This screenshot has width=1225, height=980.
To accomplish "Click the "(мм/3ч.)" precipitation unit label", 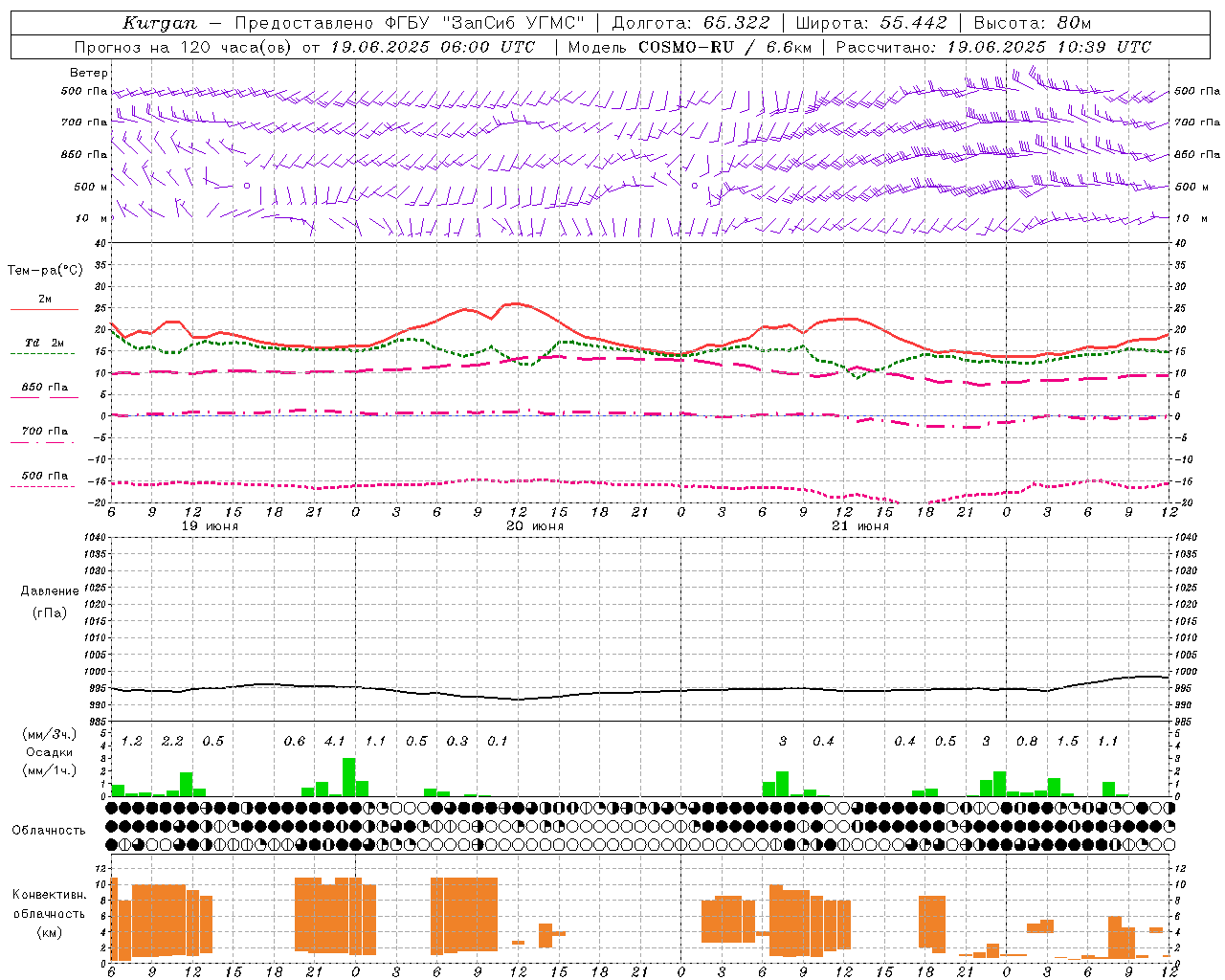I will pyautogui.click(x=50, y=735).
